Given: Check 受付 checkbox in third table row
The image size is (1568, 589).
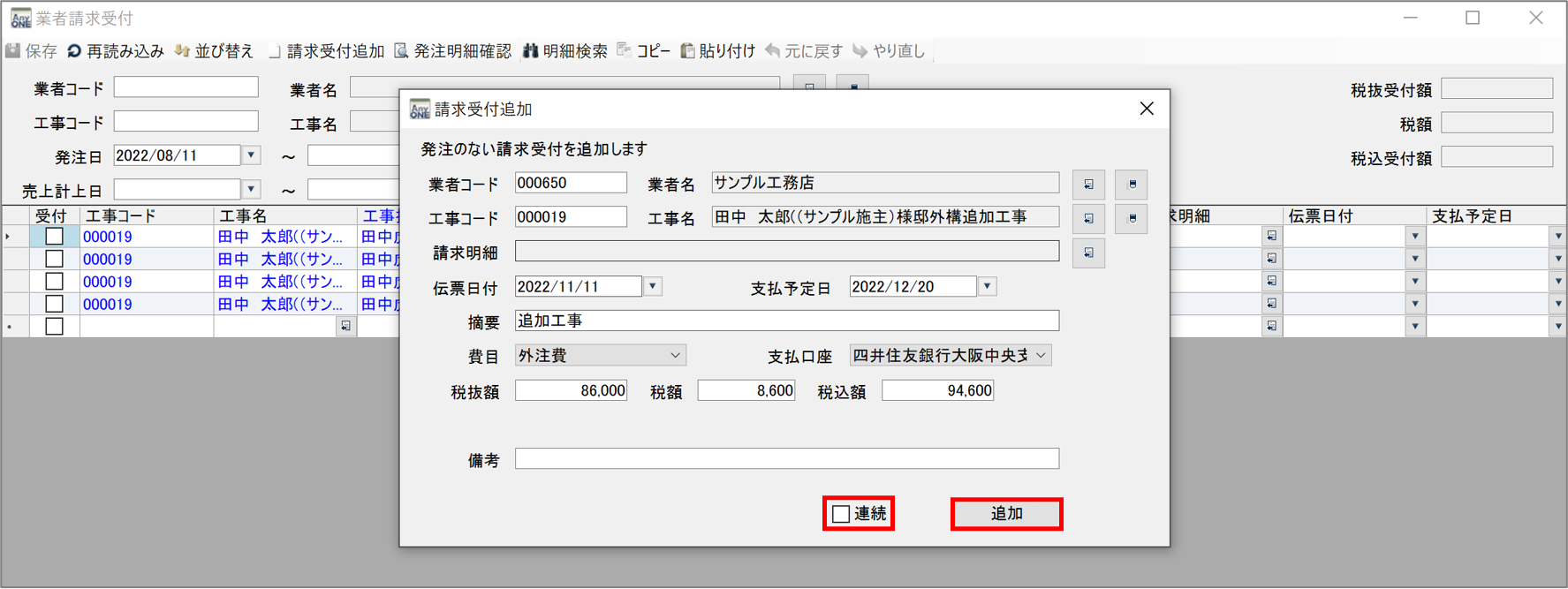Looking at the screenshot, I should (55, 282).
